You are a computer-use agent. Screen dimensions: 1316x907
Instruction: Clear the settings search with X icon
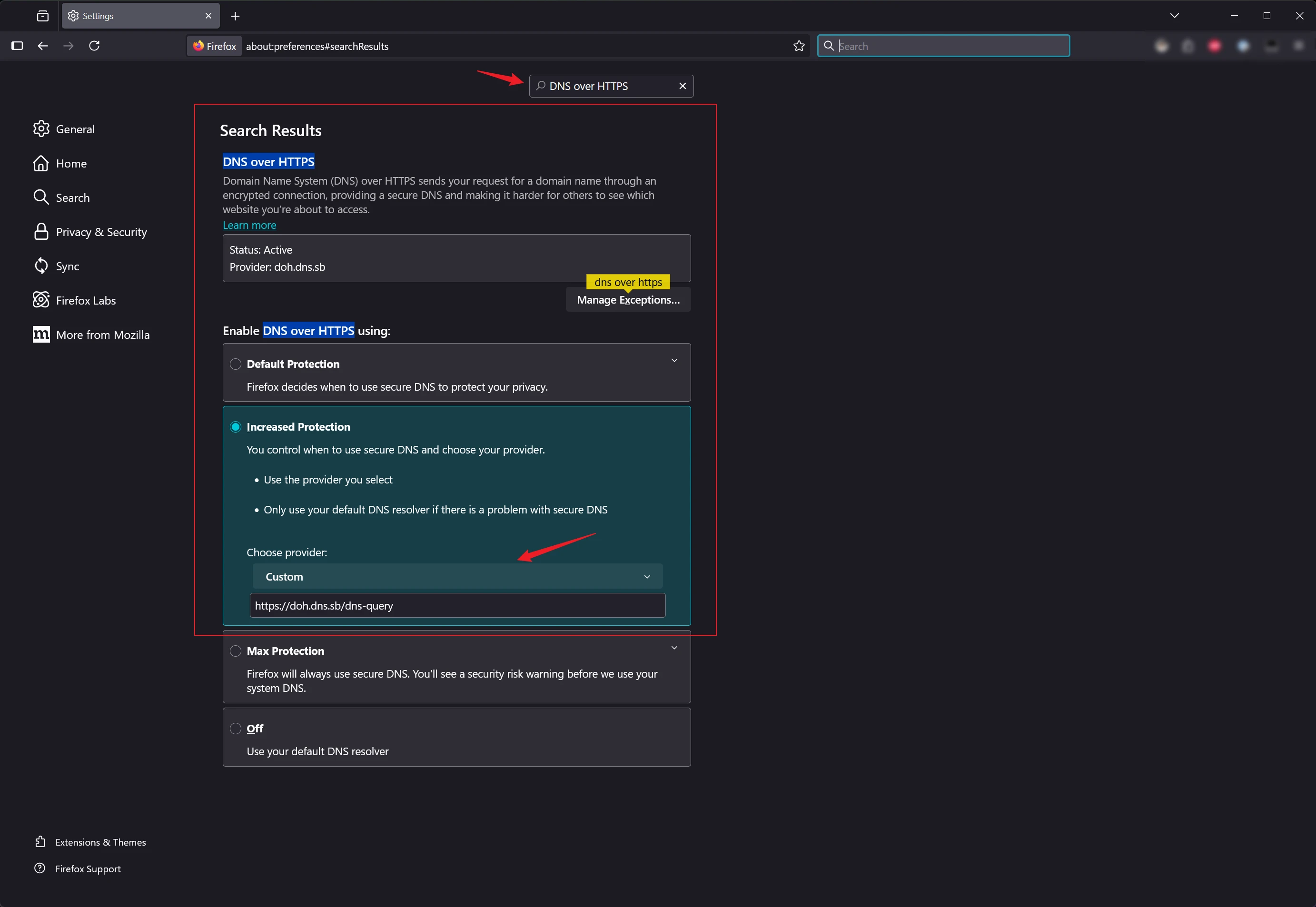coord(683,86)
